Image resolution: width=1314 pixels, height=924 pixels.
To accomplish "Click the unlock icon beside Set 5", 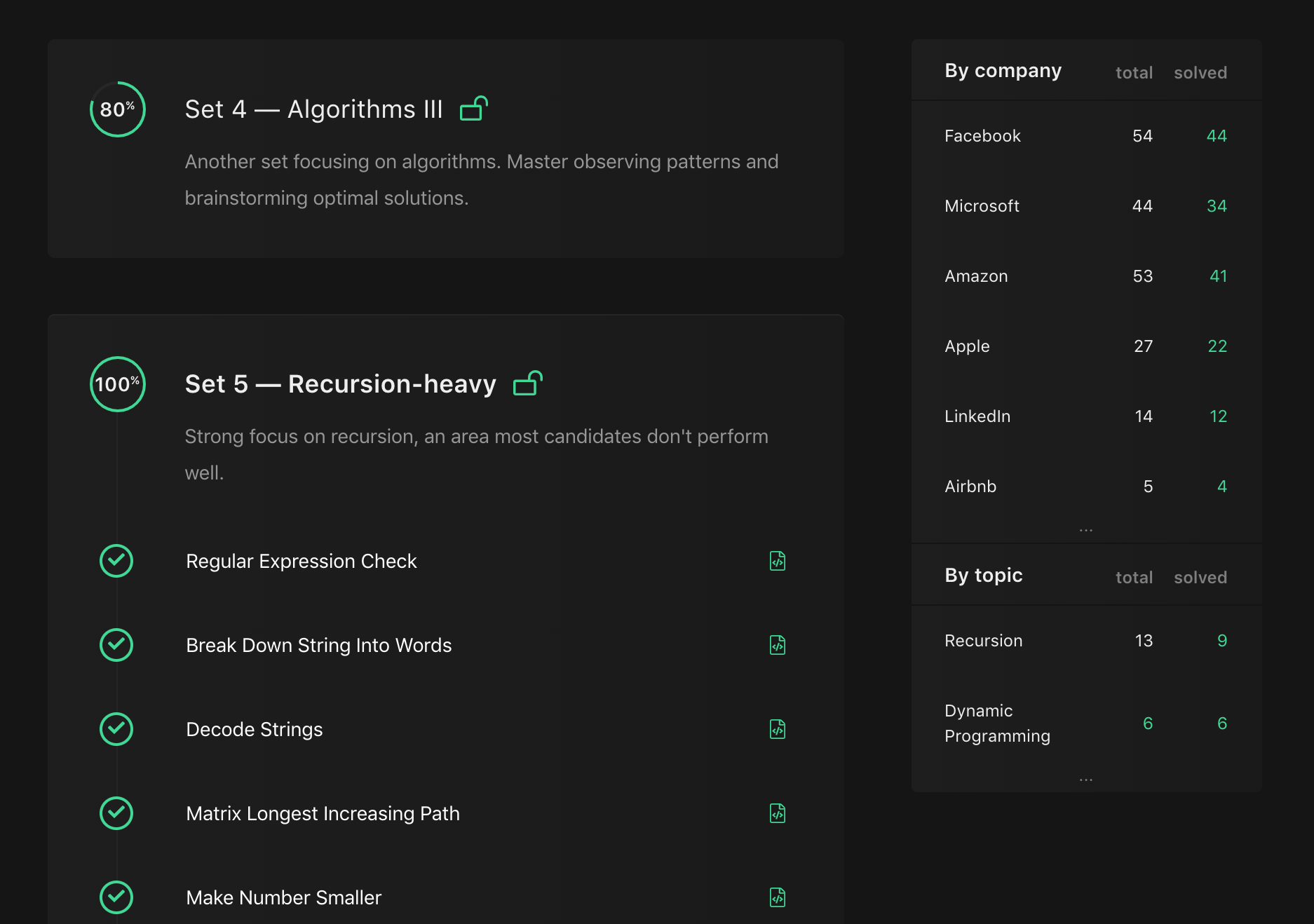I will click(527, 383).
